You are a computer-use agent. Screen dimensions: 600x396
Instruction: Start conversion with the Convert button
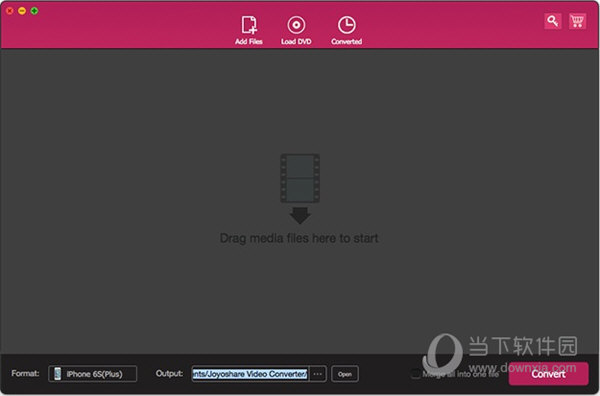[548, 374]
